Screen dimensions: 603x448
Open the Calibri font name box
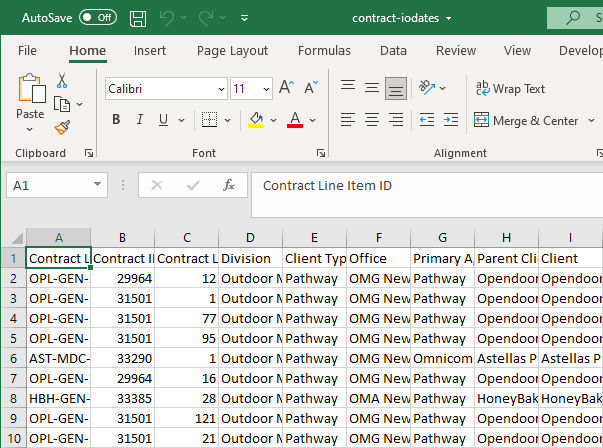(166, 89)
